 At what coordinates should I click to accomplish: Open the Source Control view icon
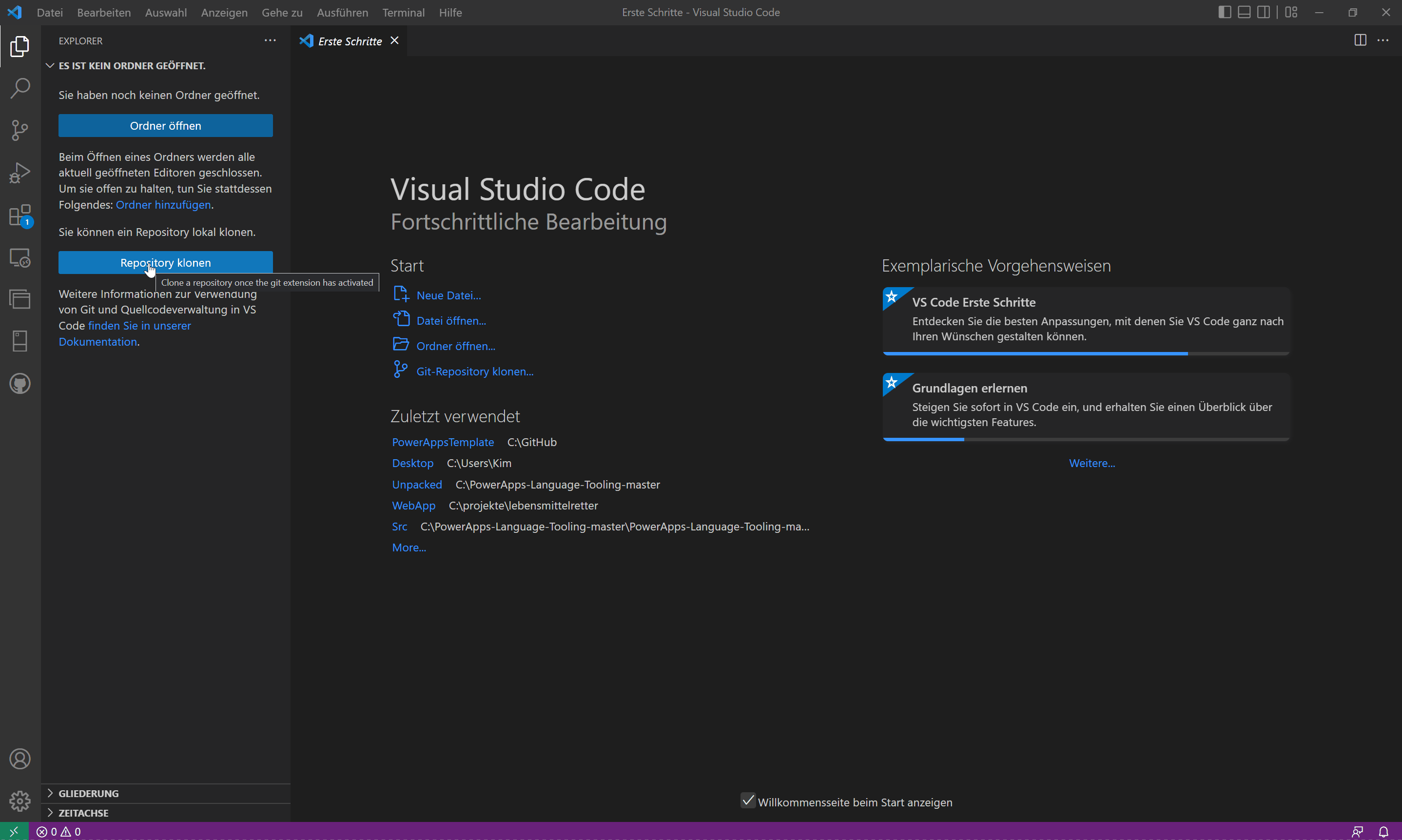pyautogui.click(x=20, y=130)
